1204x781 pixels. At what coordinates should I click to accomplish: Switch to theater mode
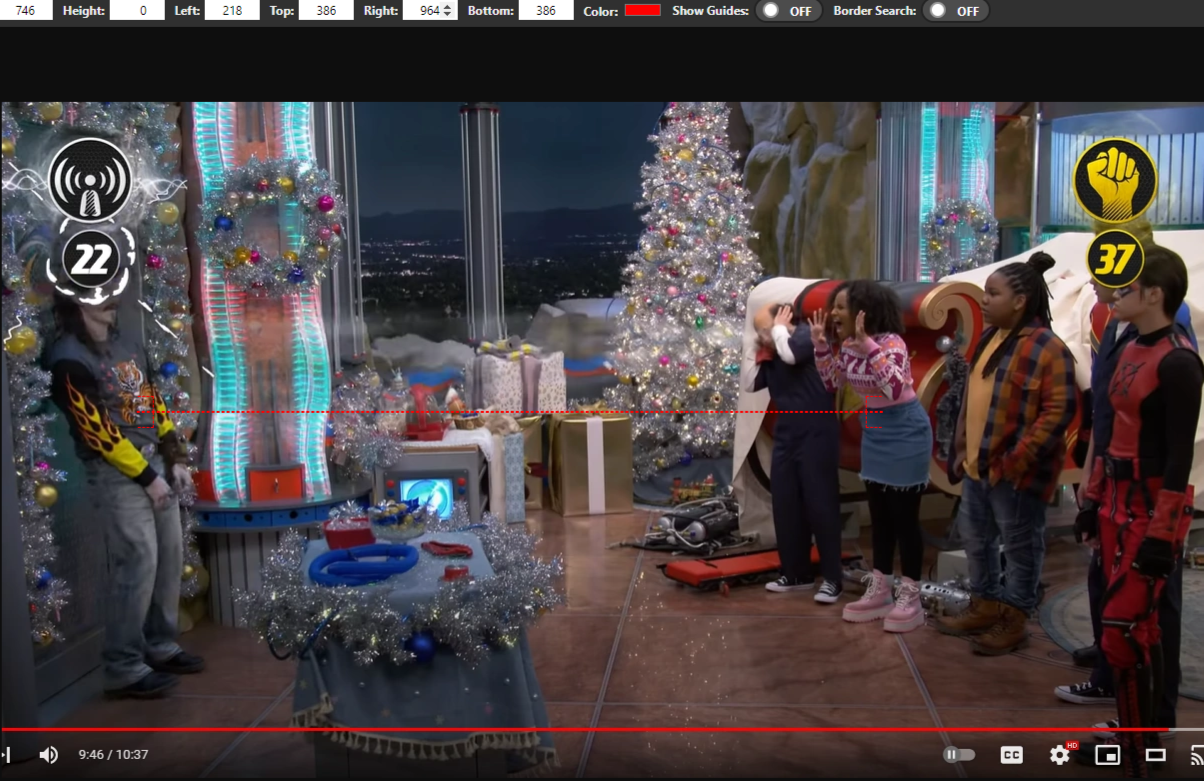coord(1155,755)
